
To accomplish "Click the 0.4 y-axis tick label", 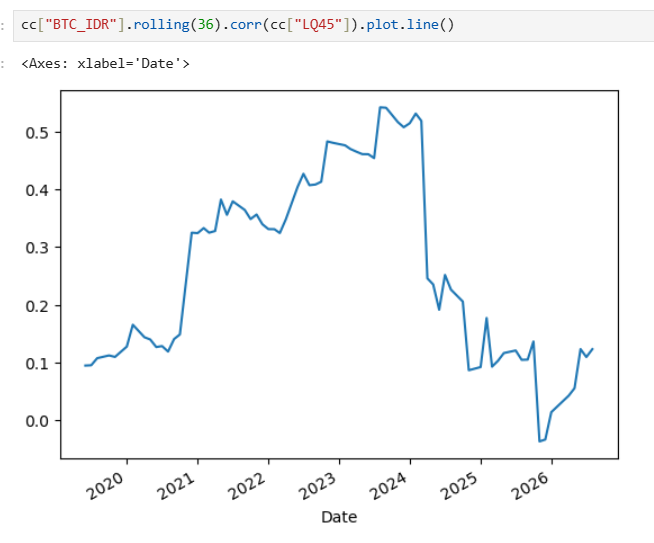I will pos(37,191).
